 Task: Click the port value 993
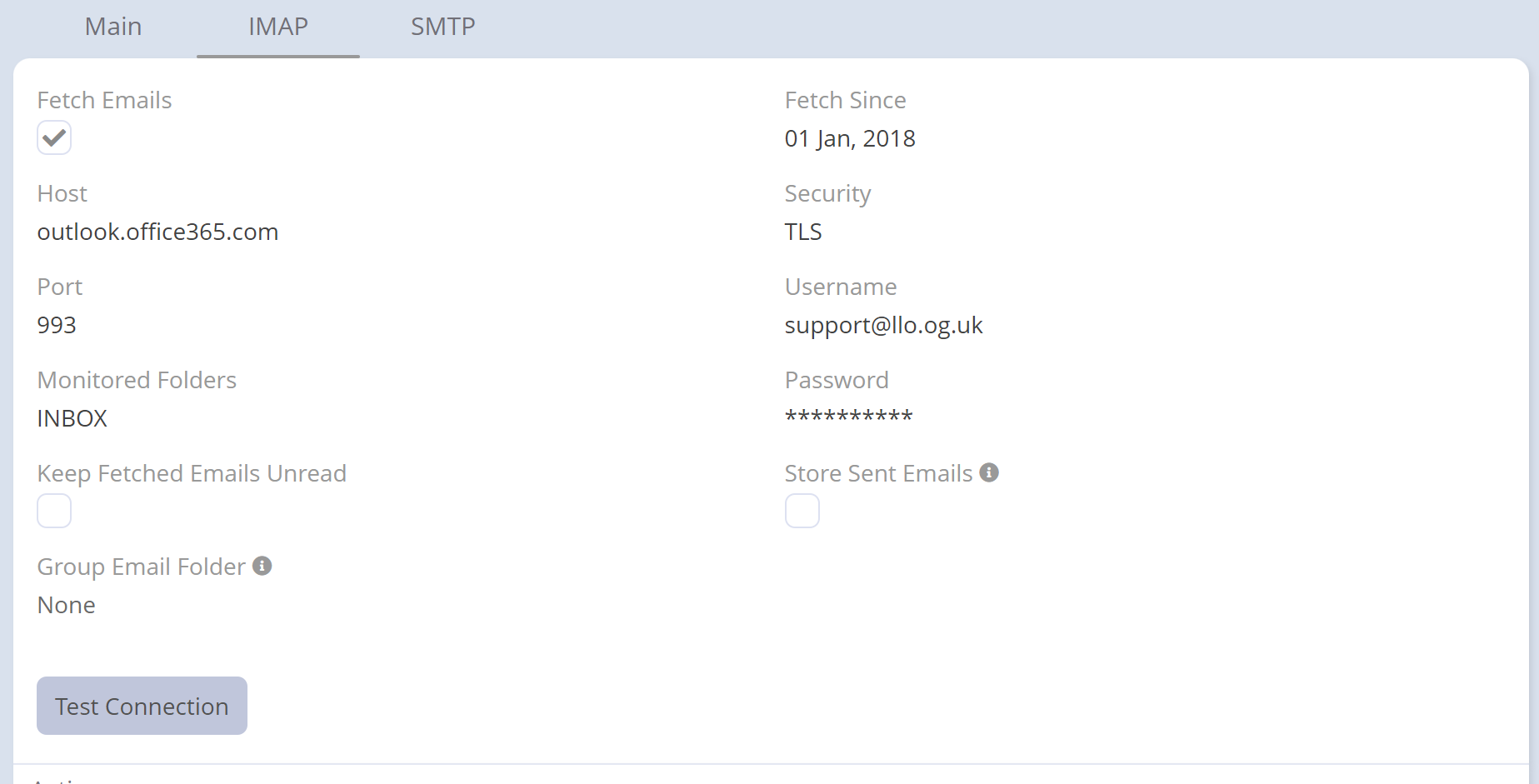click(57, 325)
